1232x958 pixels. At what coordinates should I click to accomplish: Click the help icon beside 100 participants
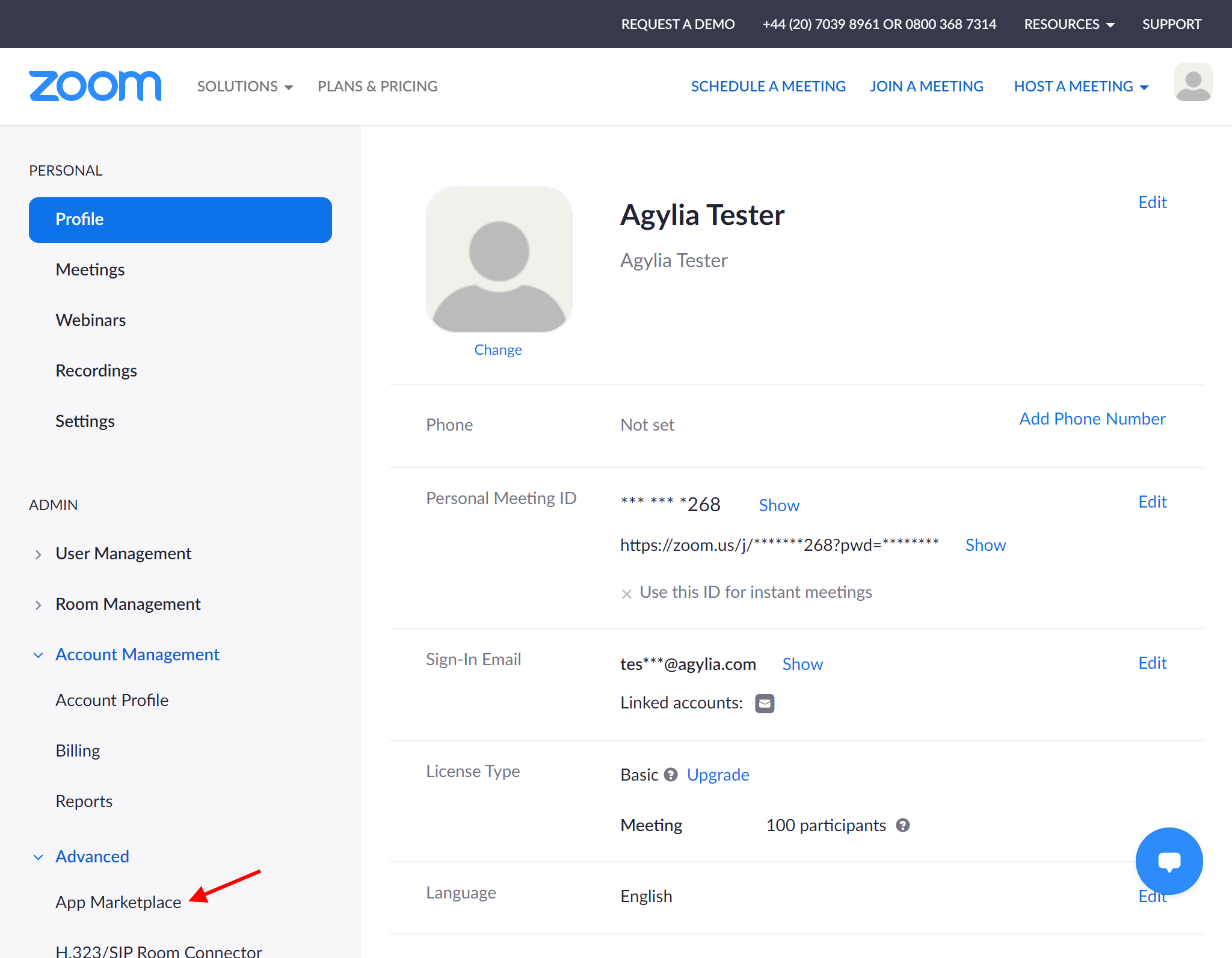902,825
